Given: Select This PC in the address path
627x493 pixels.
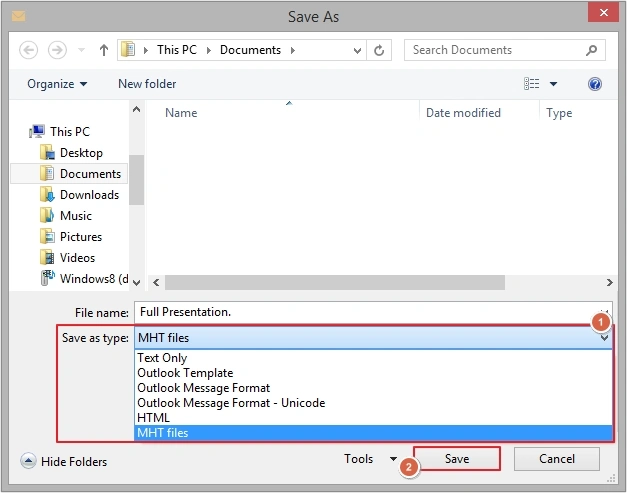Looking at the screenshot, I should tap(177, 50).
